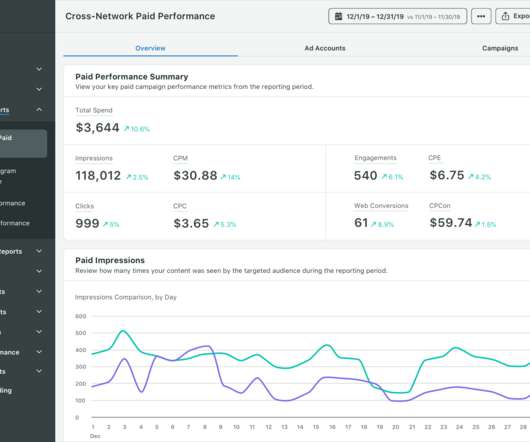Click the 'CPCon' metric label
The height and width of the screenshot is (442, 530).
pyautogui.click(x=440, y=206)
